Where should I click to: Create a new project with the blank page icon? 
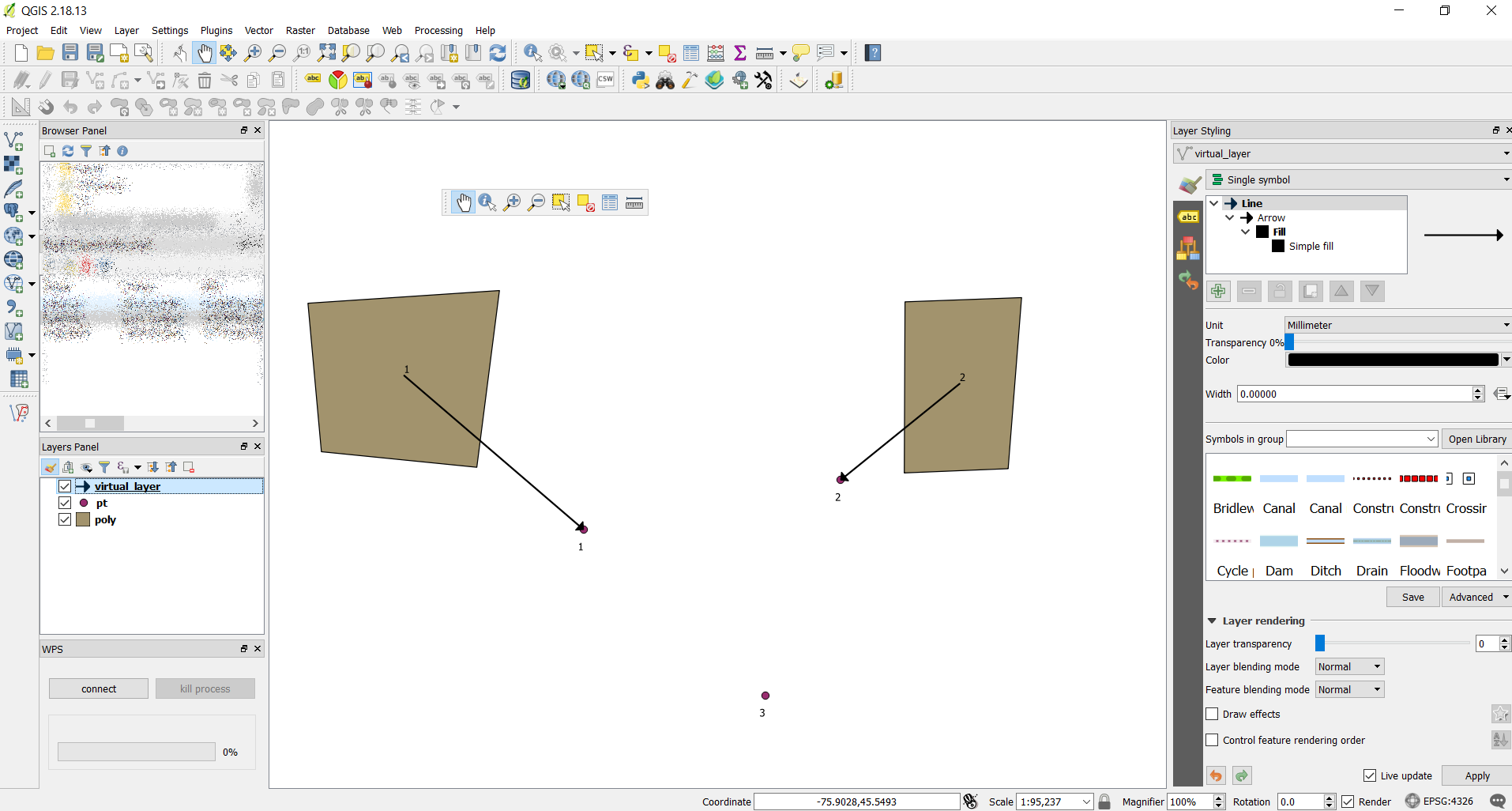click(x=21, y=53)
